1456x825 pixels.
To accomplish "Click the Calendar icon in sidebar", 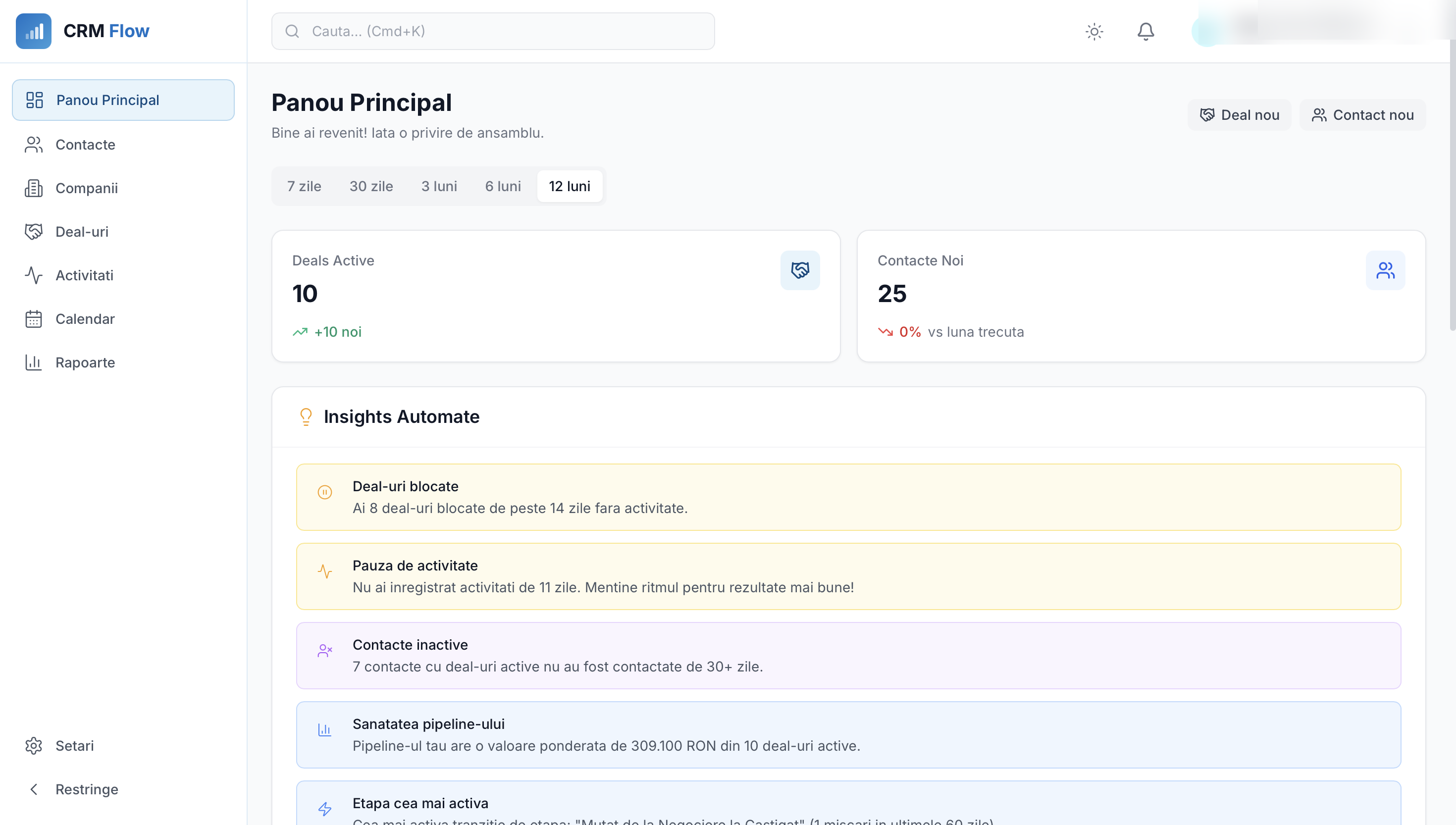I will (33, 319).
